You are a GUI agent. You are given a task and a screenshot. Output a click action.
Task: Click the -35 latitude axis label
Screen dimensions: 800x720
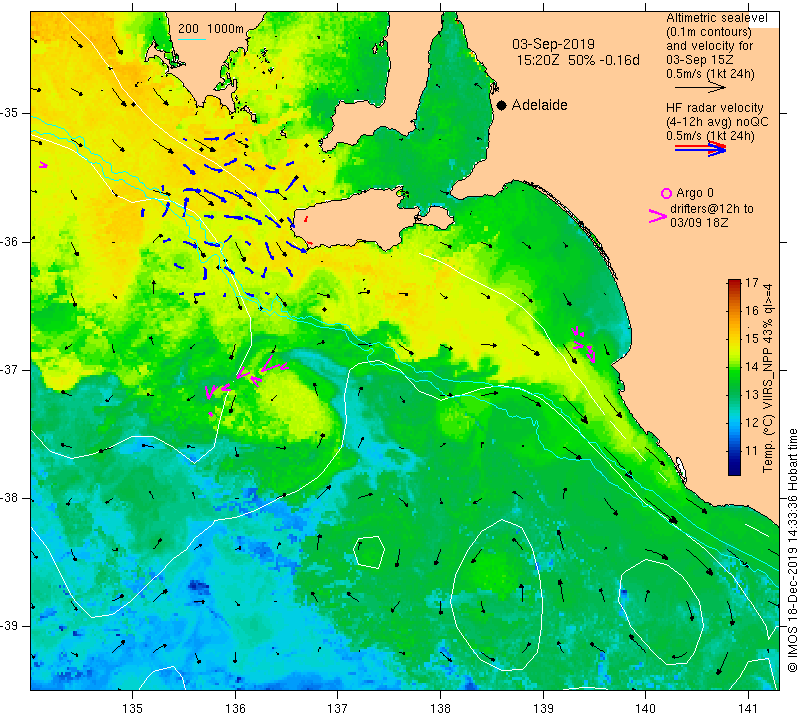(10, 113)
